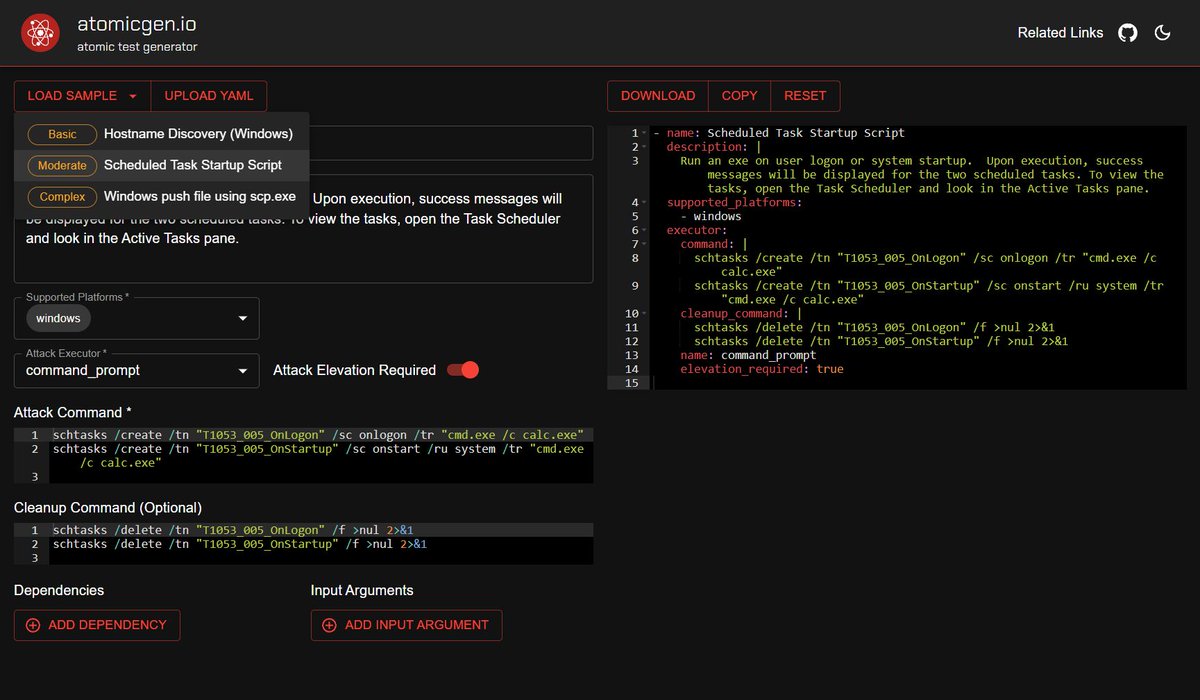Add a new dependency
1200x700 pixels.
97,625
